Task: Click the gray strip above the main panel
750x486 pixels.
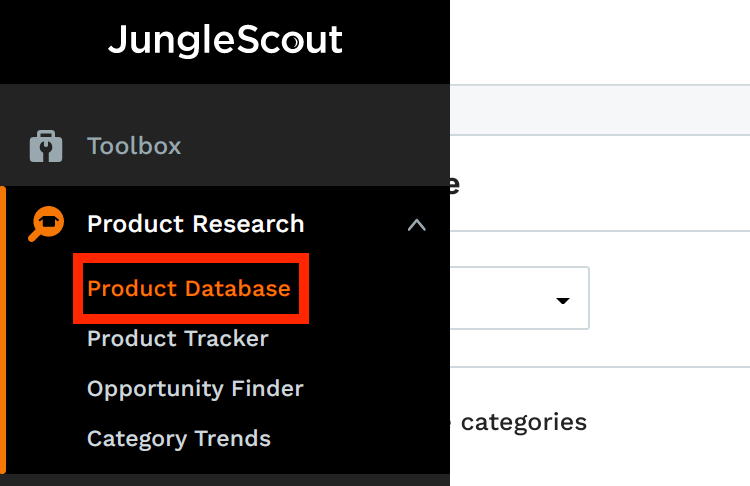Action: point(600,109)
